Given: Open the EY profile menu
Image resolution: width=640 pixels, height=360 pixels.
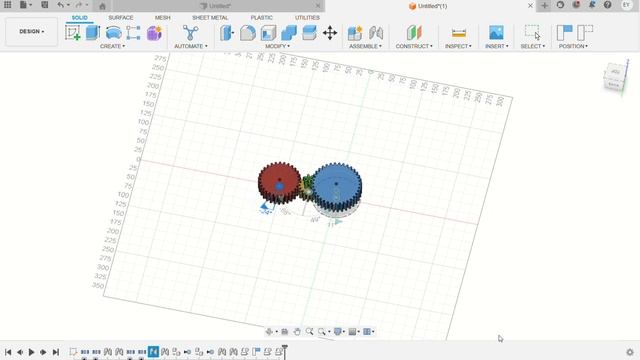Looking at the screenshot, I should pos(626,5).
